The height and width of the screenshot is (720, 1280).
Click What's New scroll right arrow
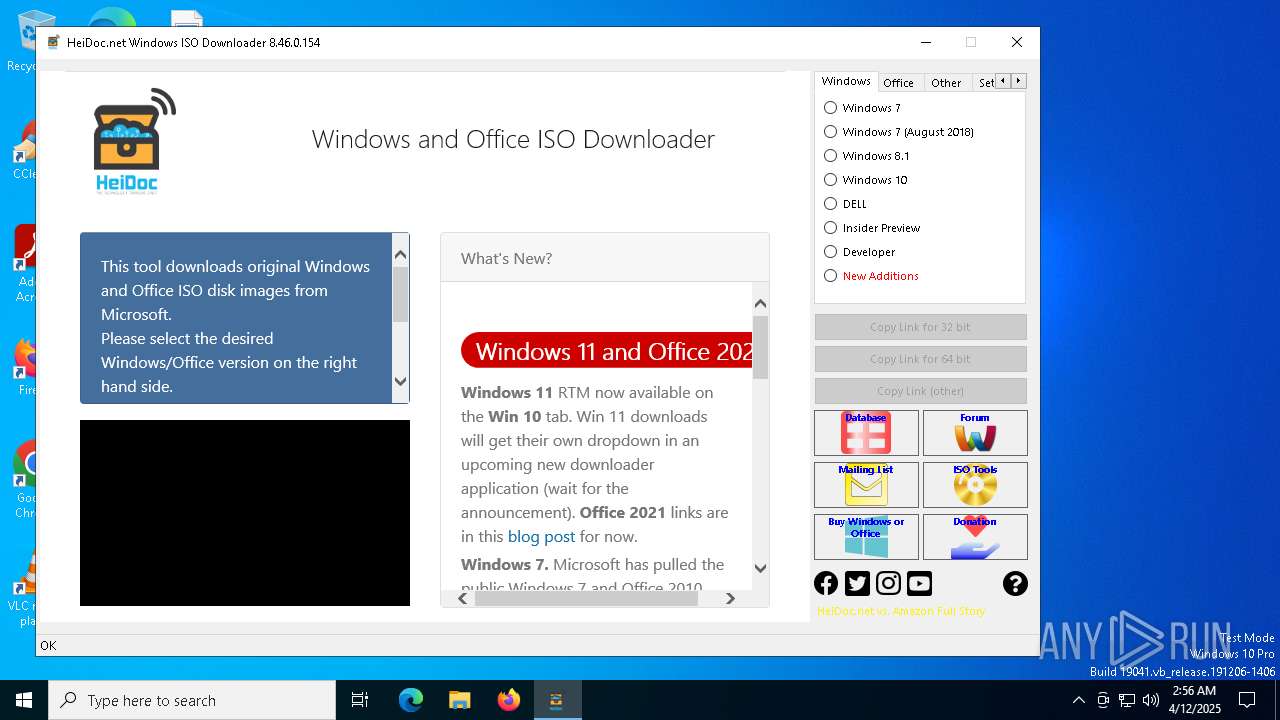[x=730, y=598]
